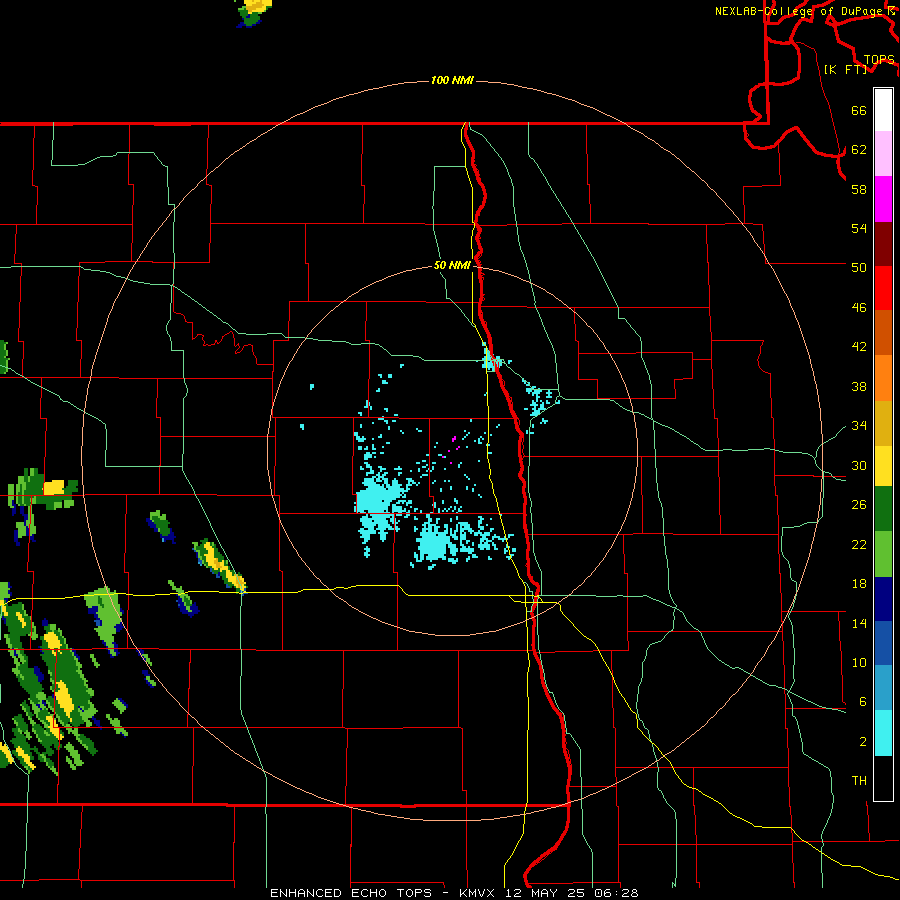The height and width of the screenshot is (900, 900).
Task: Click the yellow legend swatch
Action: (x=883, y=465)
